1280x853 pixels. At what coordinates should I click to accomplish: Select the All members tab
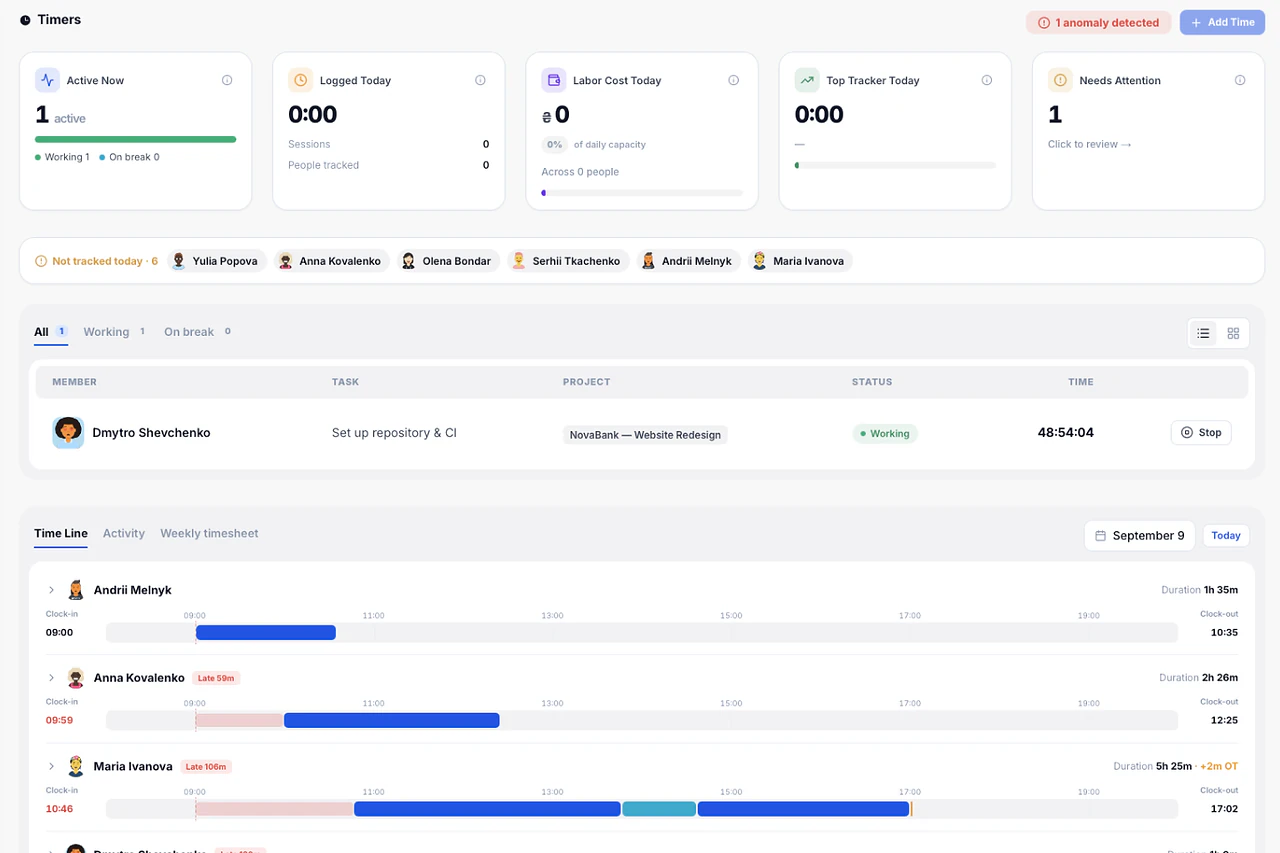pyautogui.click(x=50, y=332)
